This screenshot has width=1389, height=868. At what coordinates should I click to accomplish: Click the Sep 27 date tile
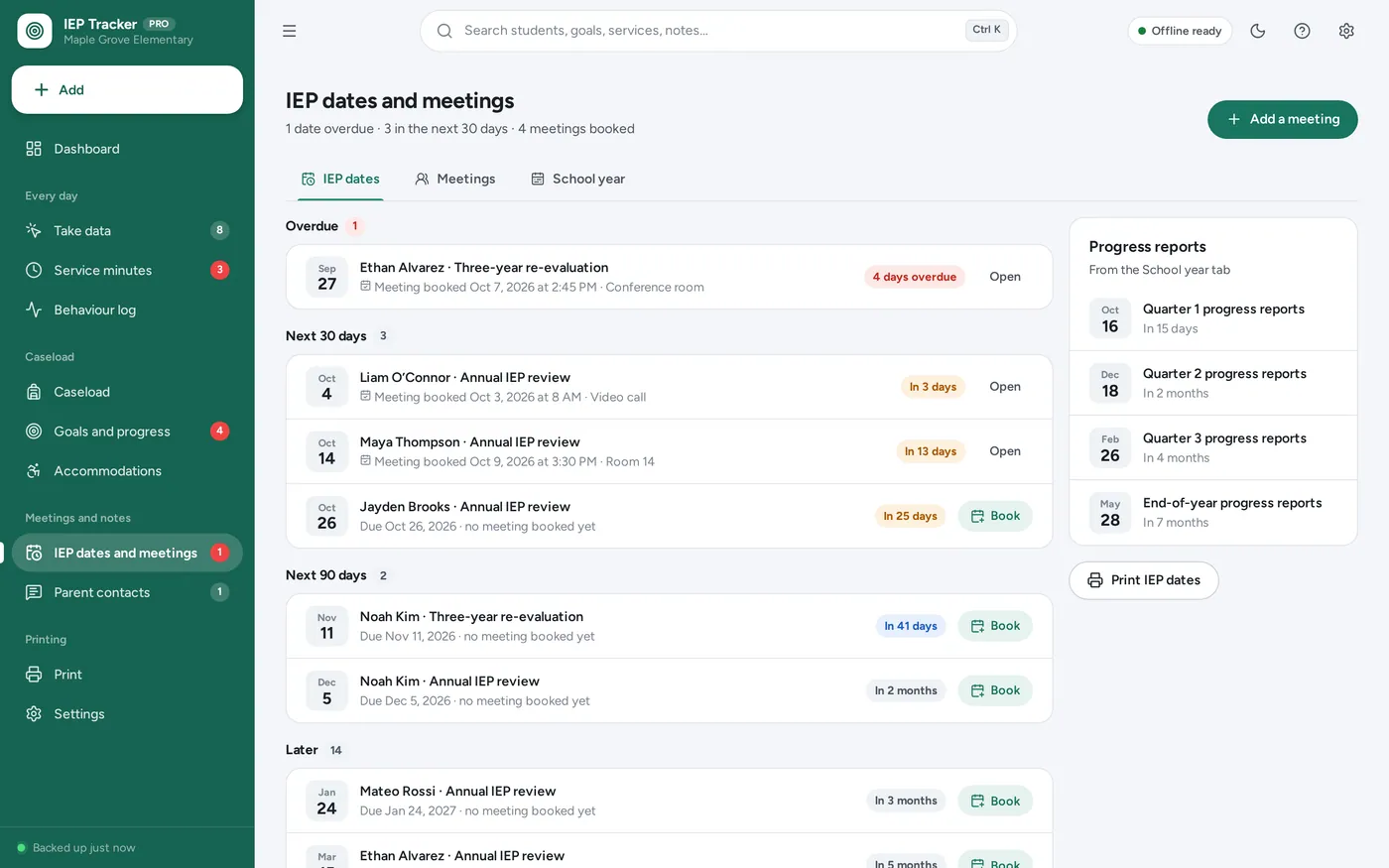tap(327, 277)
